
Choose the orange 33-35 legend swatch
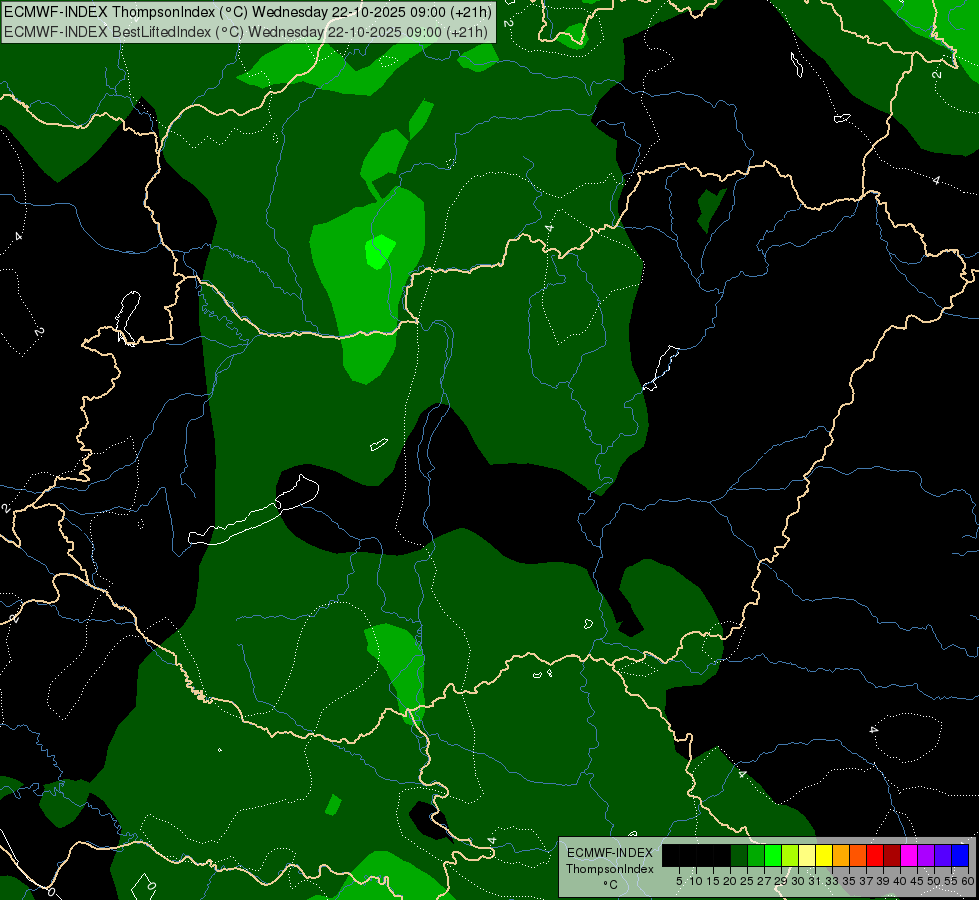point(841,855)
